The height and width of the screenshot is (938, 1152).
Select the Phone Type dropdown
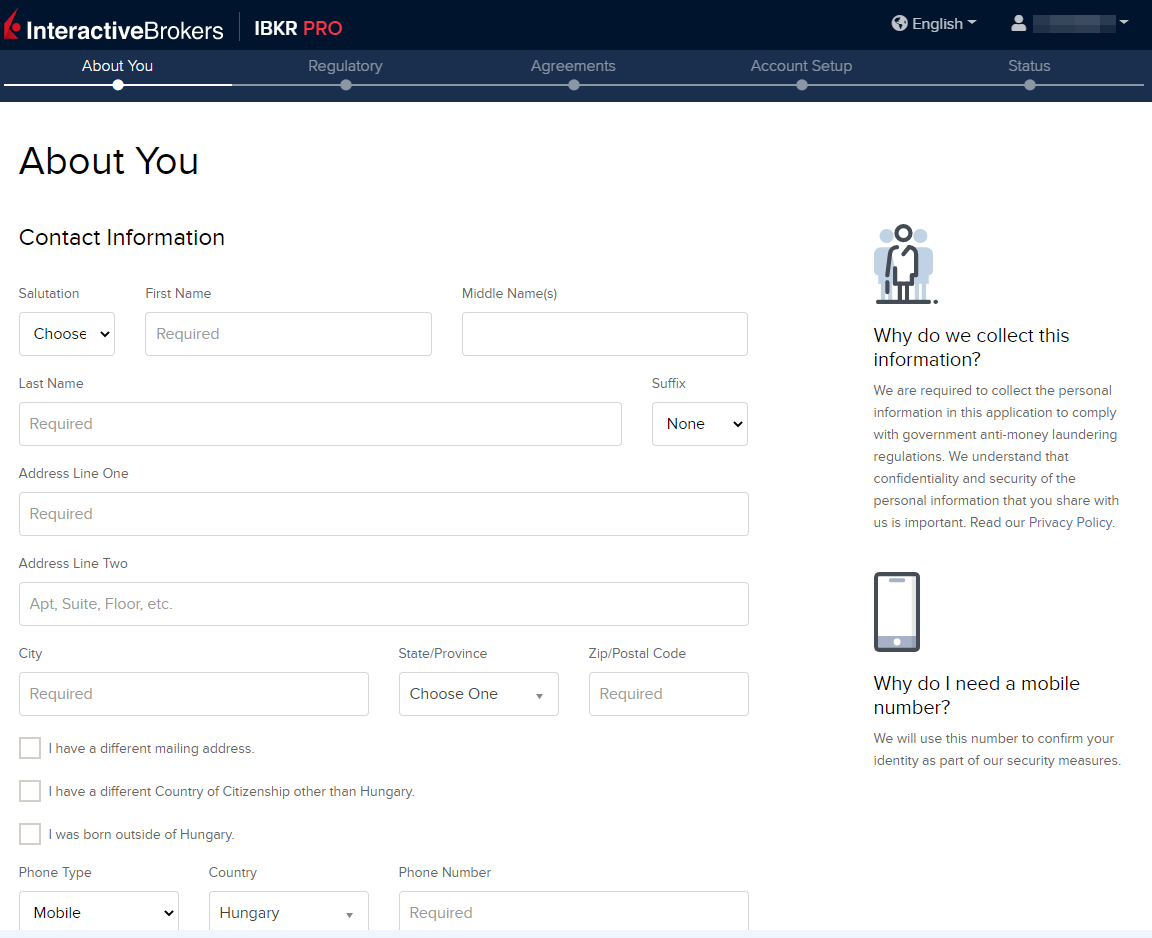[98, 912]
